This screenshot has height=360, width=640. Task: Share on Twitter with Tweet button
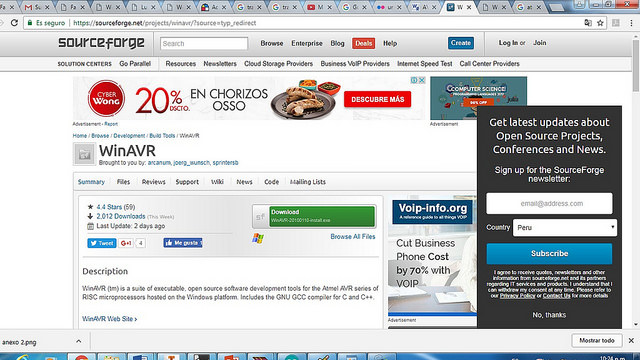click(102, 243)
